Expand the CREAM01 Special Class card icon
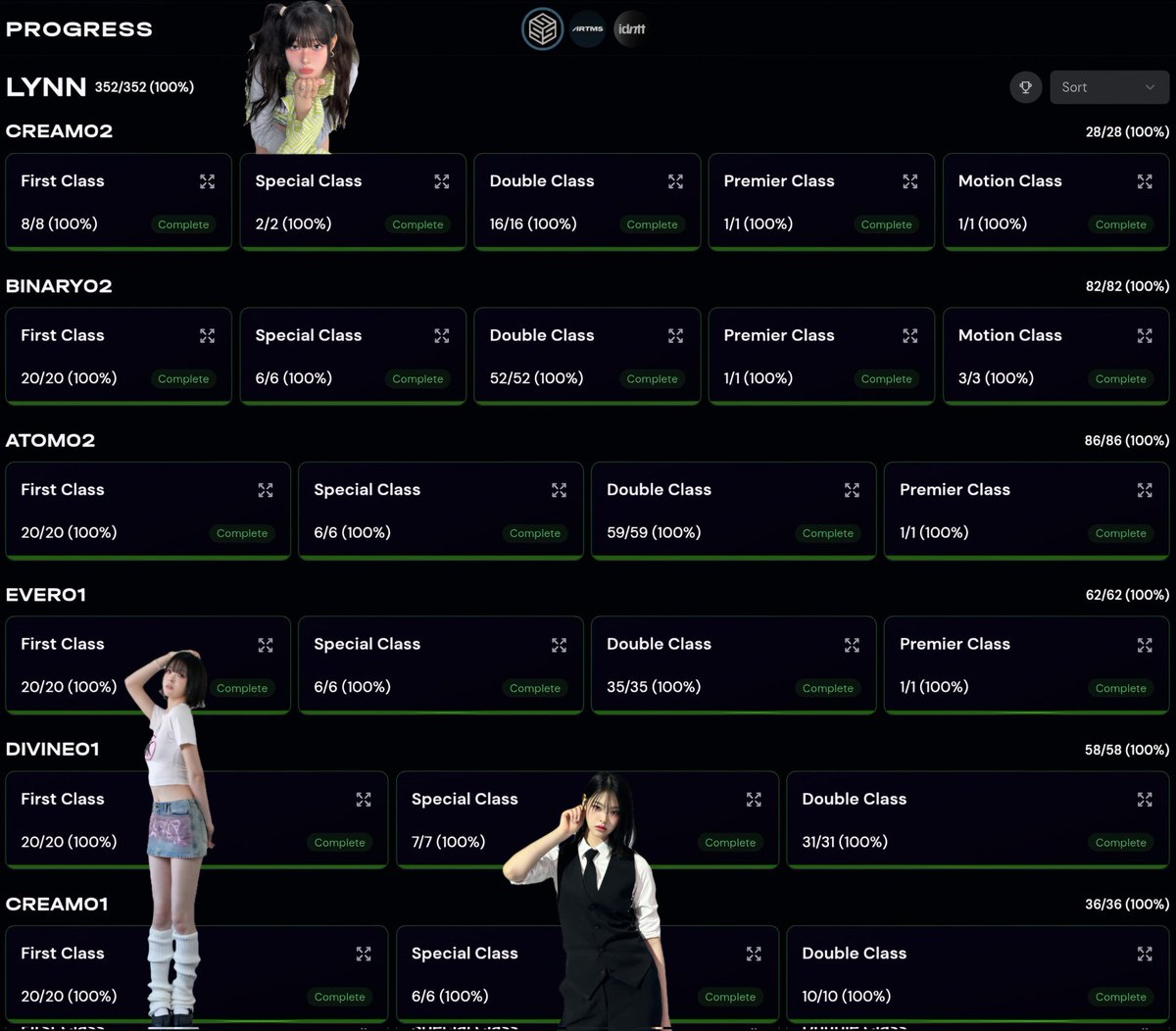 (754, 954)
